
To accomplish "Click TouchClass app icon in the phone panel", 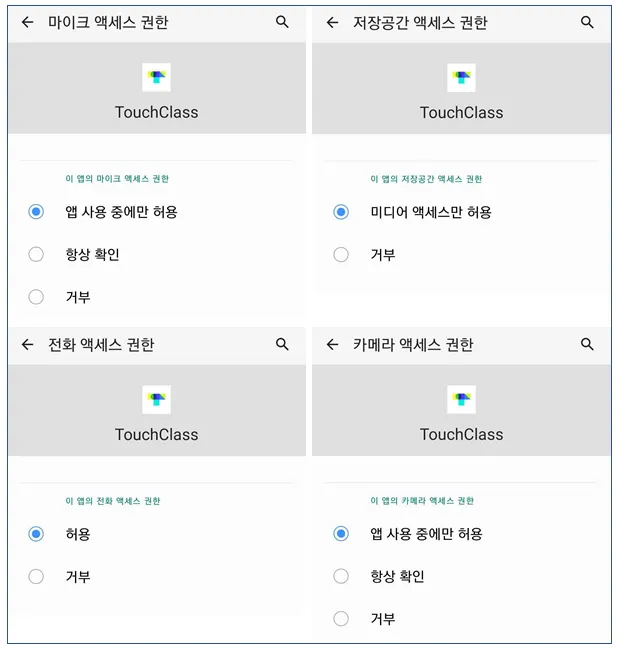I will tap(156, 399).
